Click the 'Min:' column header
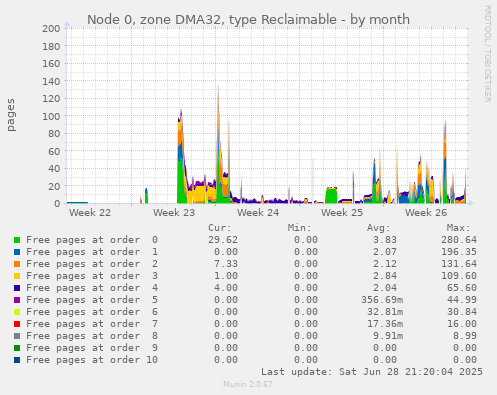 pos(300,228)
